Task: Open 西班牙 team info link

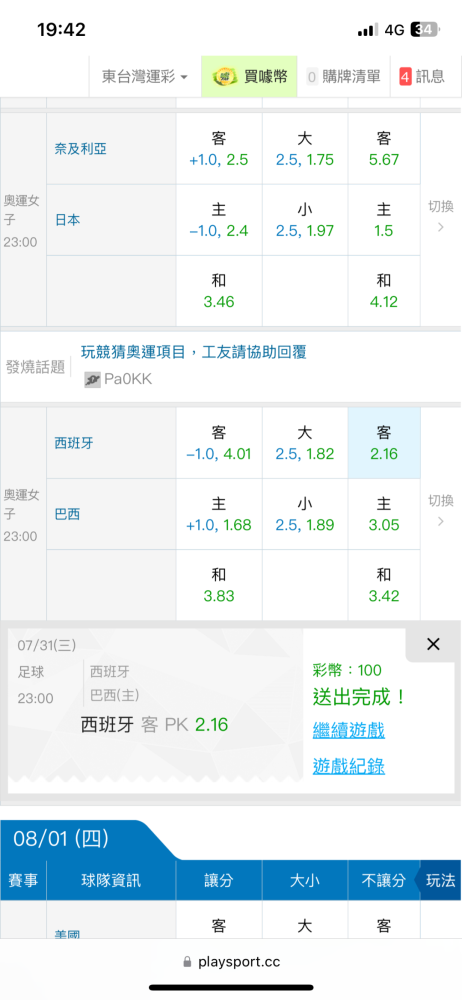Action: [x=73, y=443]
